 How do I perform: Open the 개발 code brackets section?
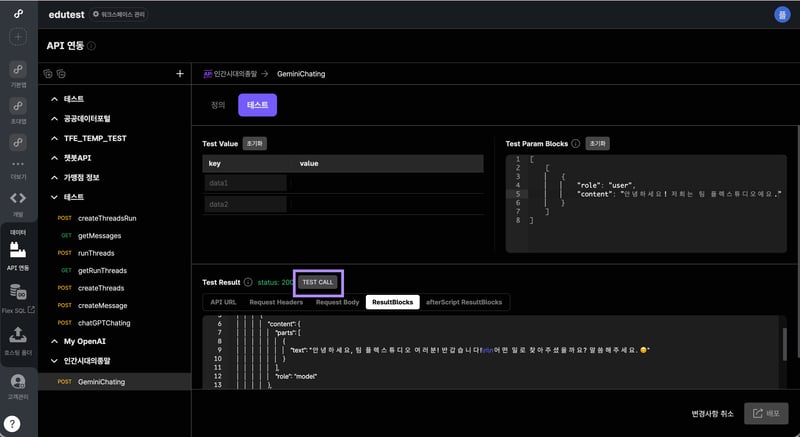18,198
